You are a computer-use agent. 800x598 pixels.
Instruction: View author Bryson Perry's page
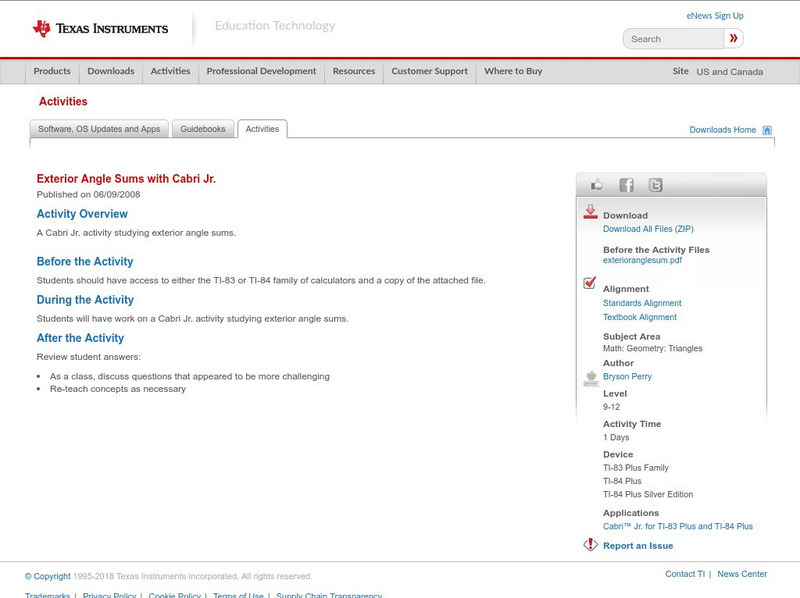tap(627, 377)
